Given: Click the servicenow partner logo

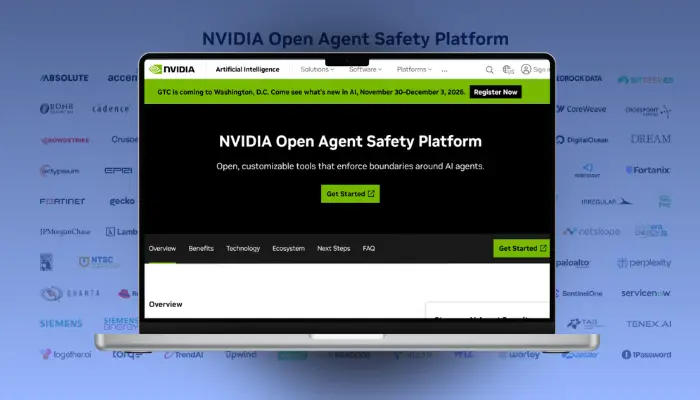Looking at the screenshot, I should pos(646,293).
